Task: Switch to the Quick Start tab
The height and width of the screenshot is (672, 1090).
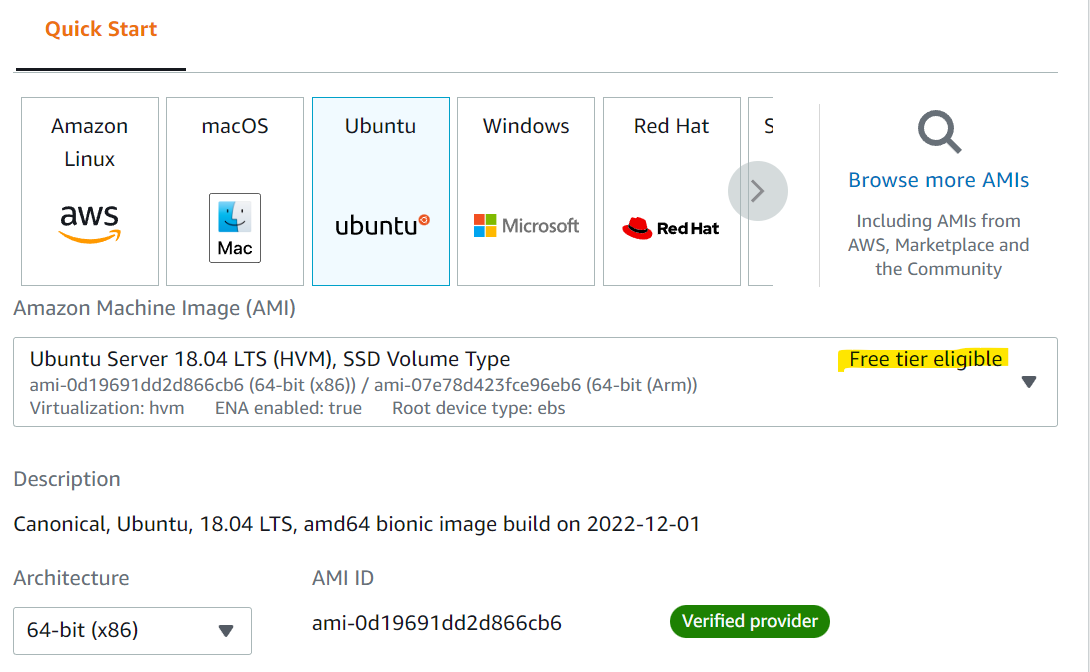Action: click(101, 29)
